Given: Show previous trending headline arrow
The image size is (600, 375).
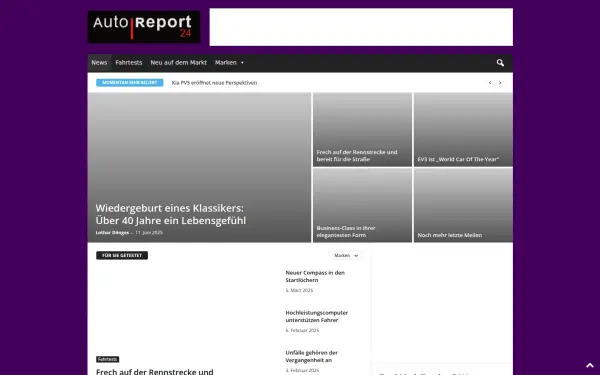Looking at the screenshot, I should click(490, 83).
